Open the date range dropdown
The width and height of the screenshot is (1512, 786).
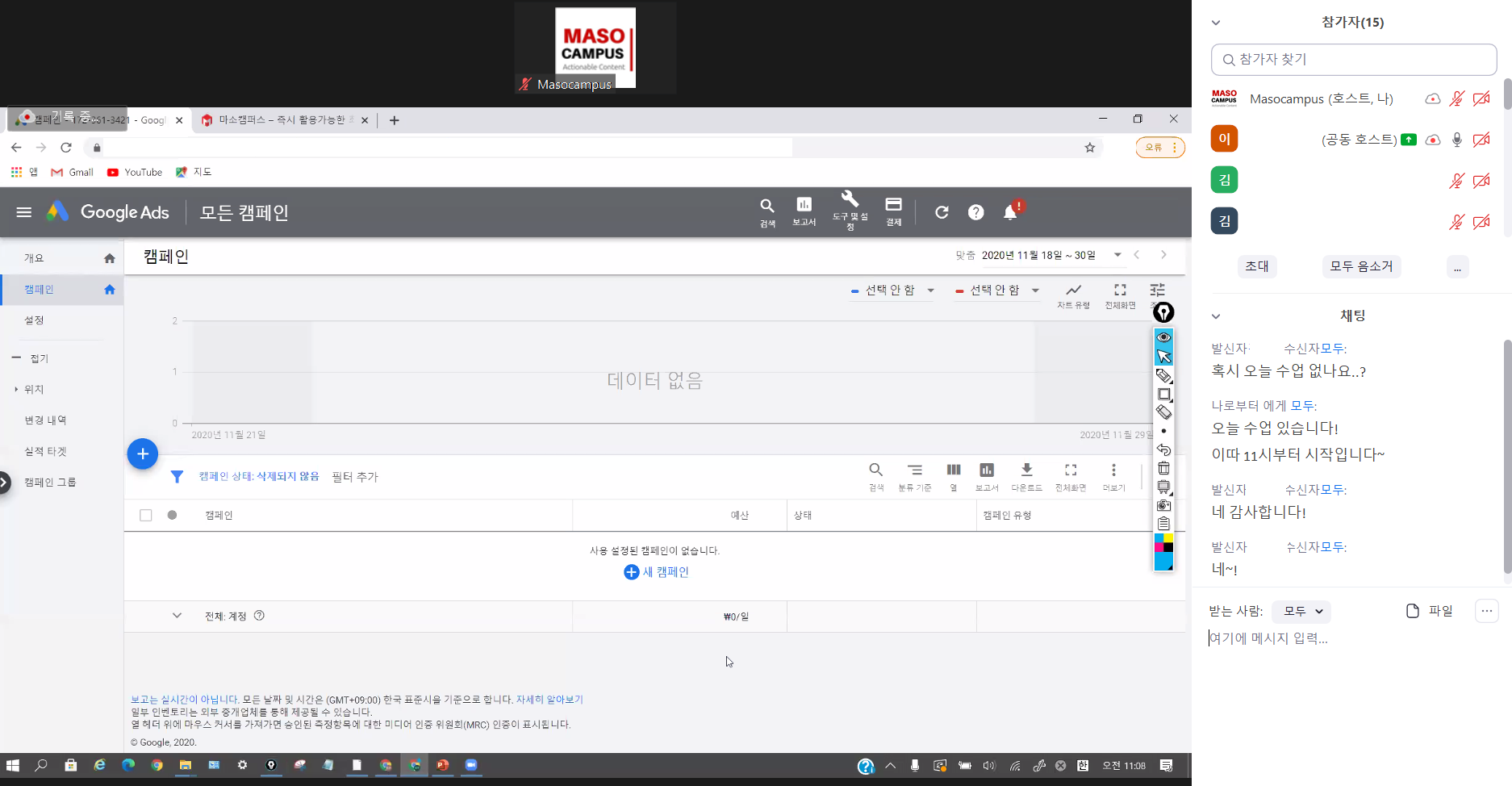point(1117,255)
